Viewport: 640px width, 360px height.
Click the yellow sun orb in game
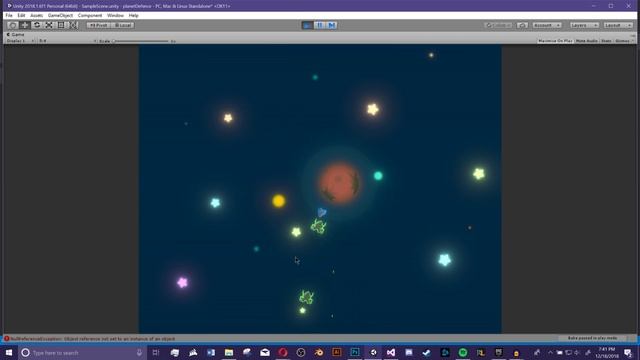tap(279, 201)
